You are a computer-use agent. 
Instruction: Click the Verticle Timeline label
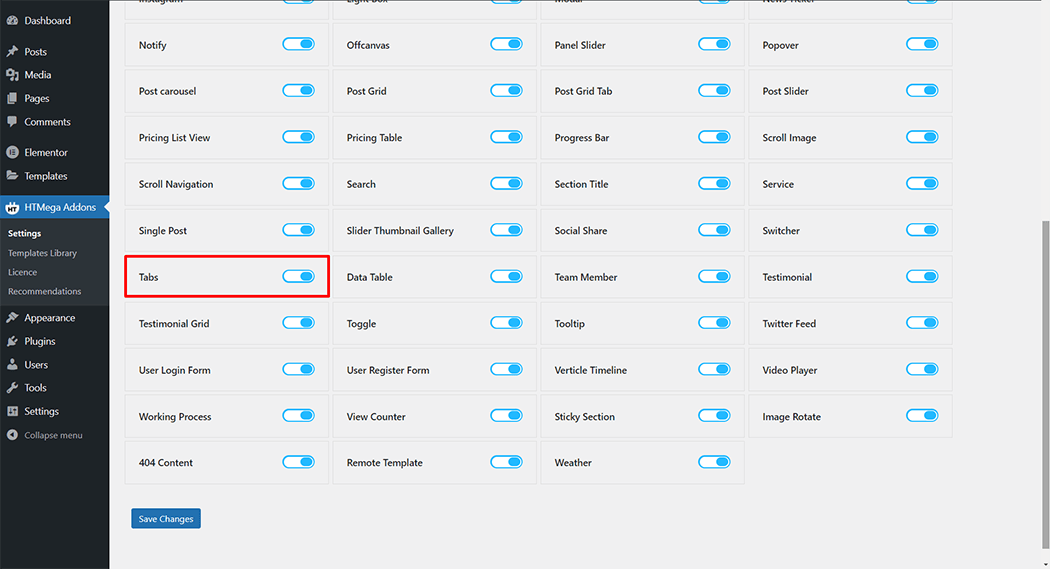coord(591,370)
